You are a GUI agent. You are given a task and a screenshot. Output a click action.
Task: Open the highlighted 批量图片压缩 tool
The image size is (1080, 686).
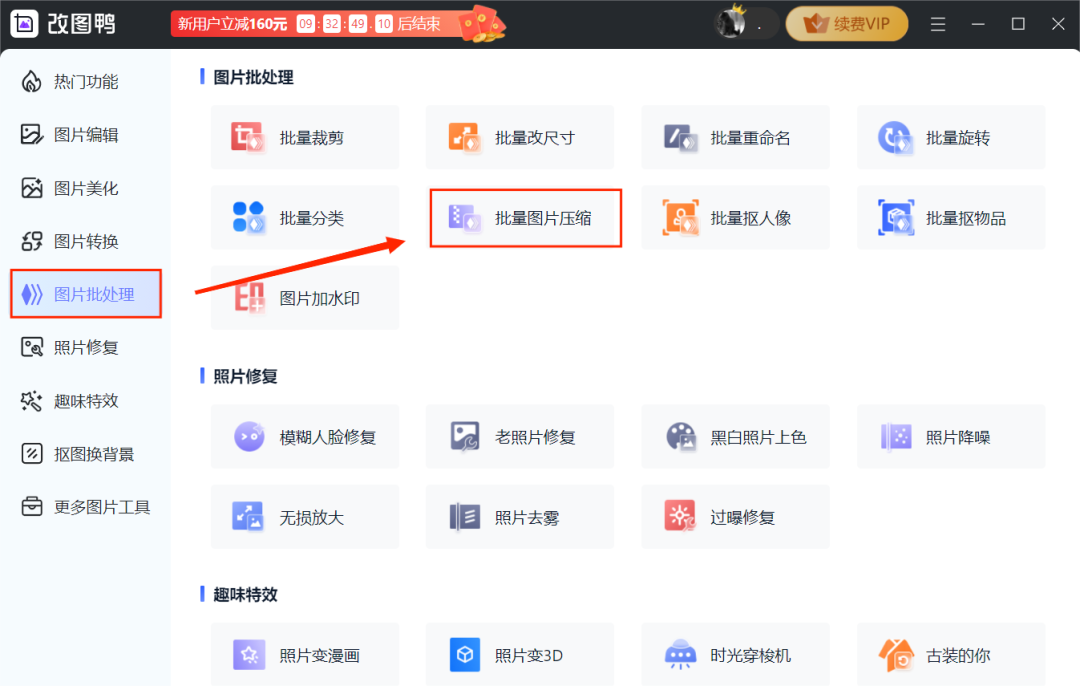tap(525, 217)
